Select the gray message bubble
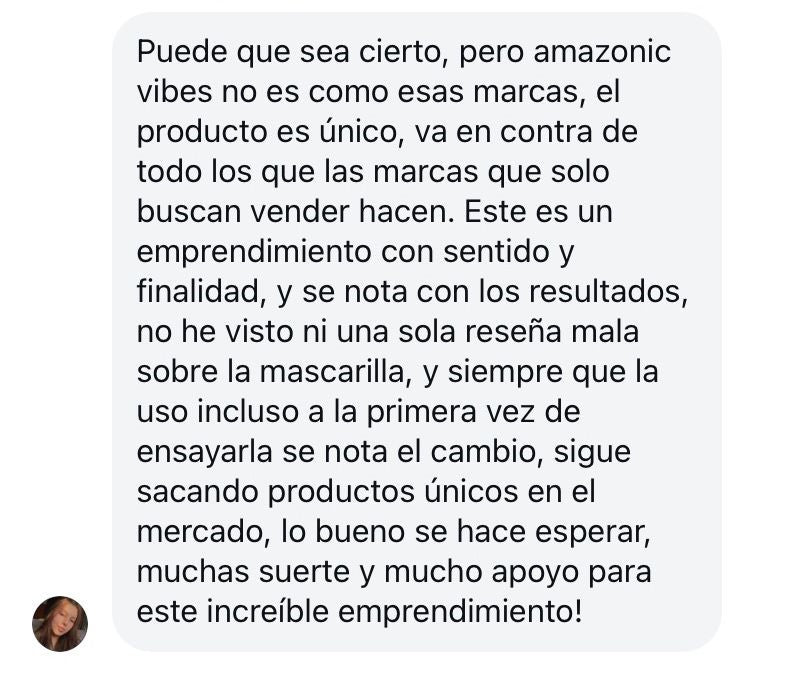The height and width of the screenshot is (675, 802). (x=417, y=332)
